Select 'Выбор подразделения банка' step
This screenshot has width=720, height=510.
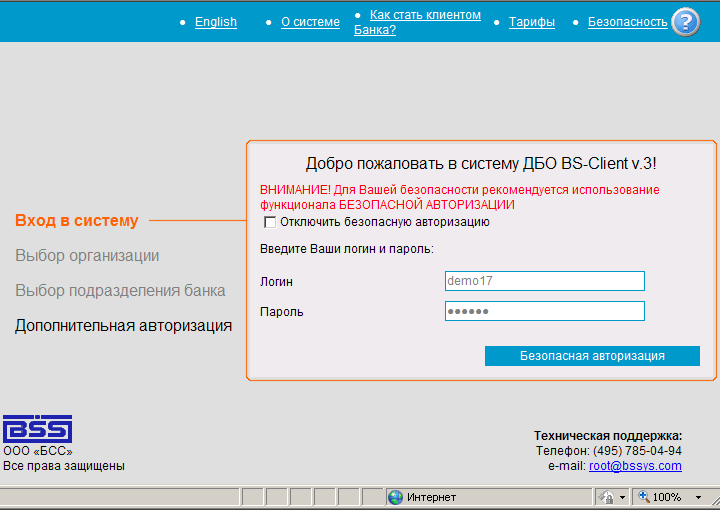[120, 291]
